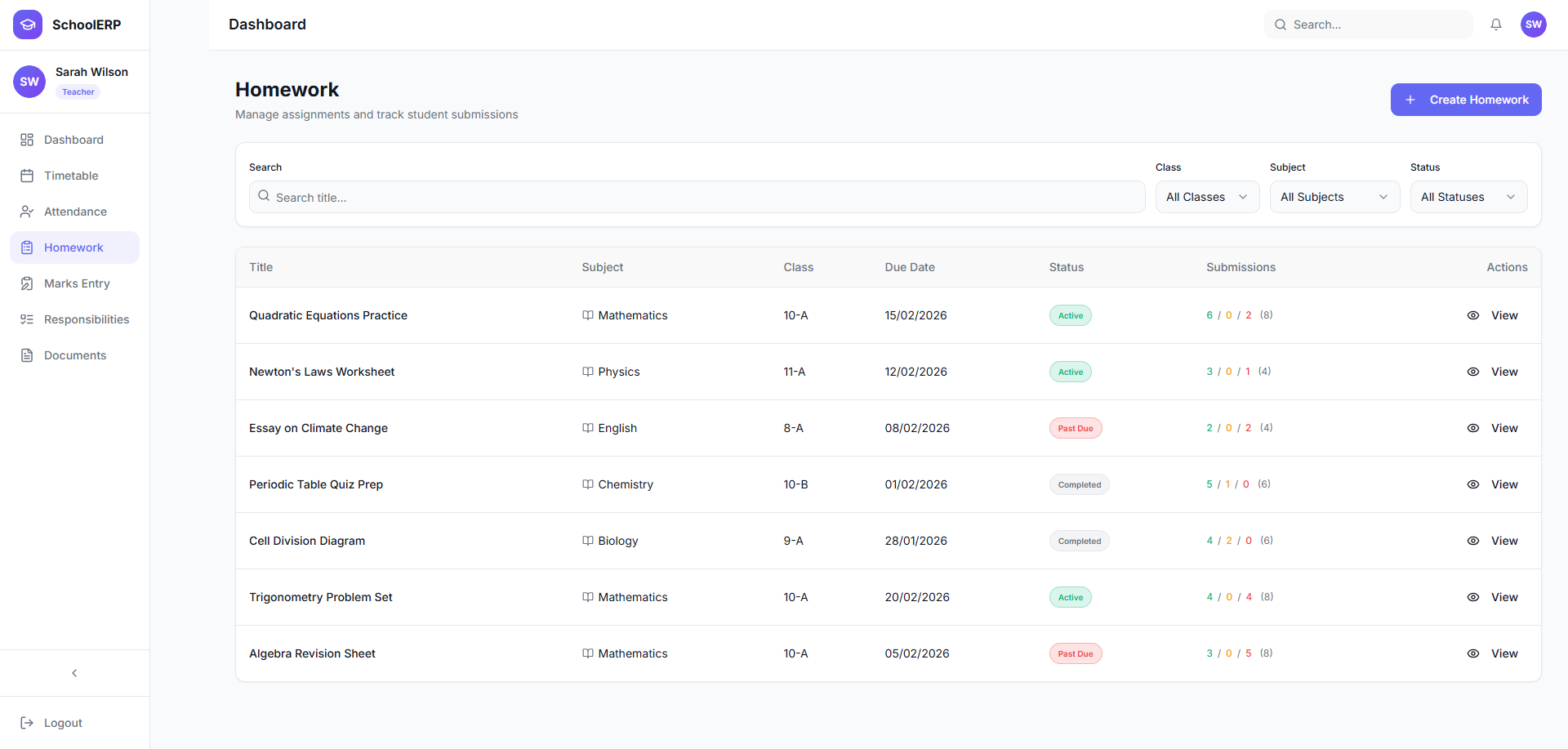Click Title column header
Screen dimensions: 1568x749
click(261, 267)
